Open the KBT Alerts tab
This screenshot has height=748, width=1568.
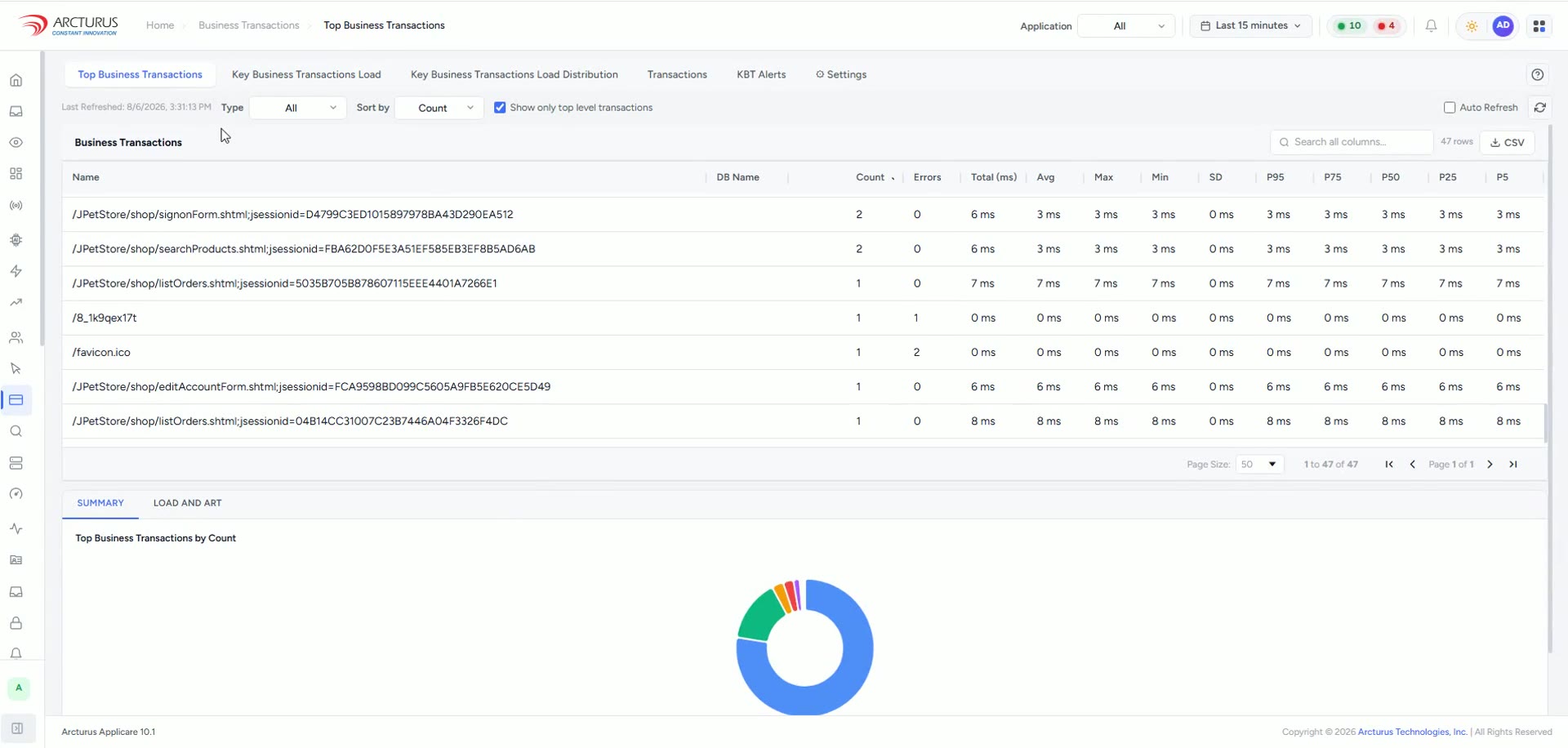tap(761, 75)
